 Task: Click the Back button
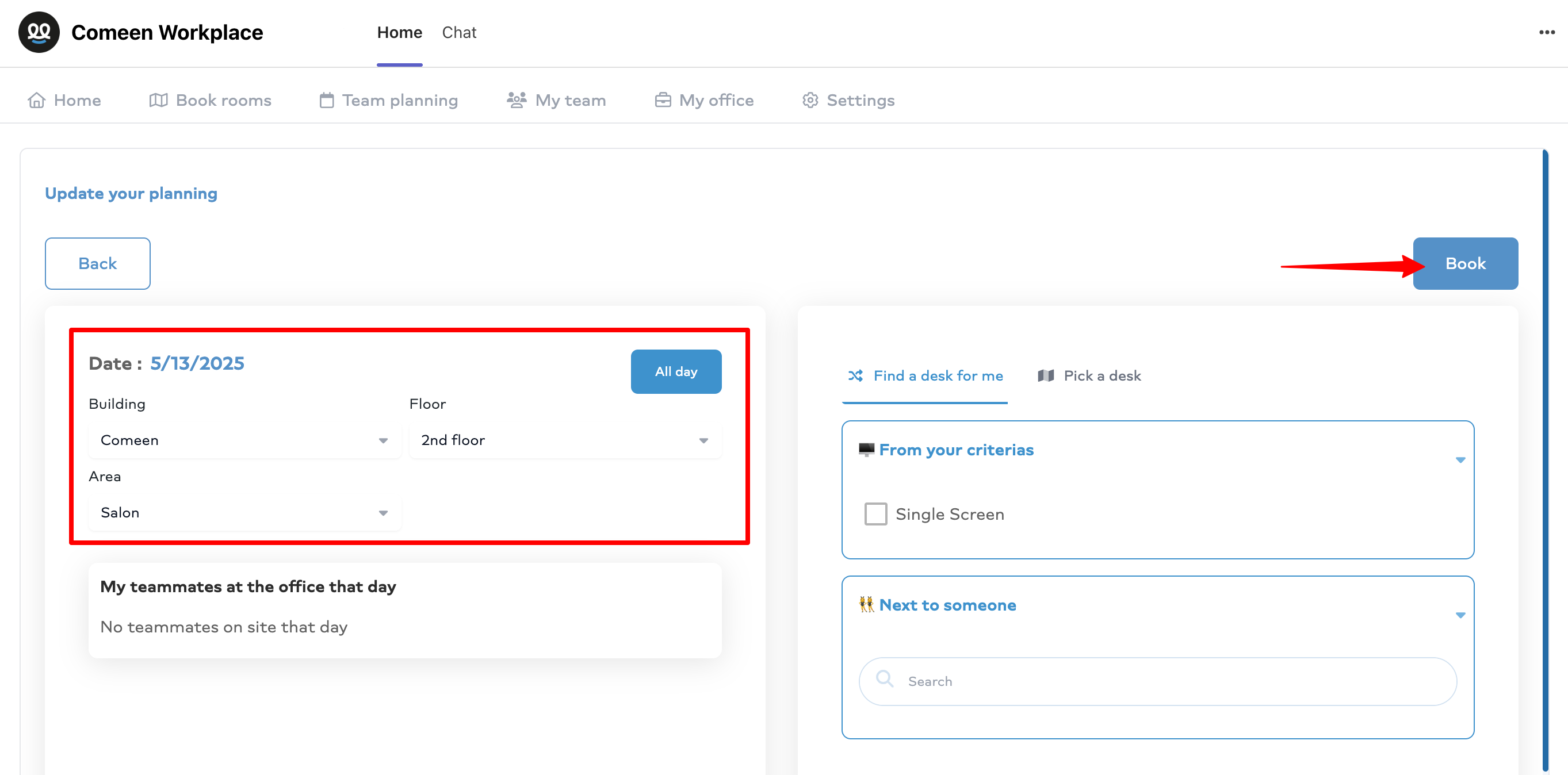97,263
